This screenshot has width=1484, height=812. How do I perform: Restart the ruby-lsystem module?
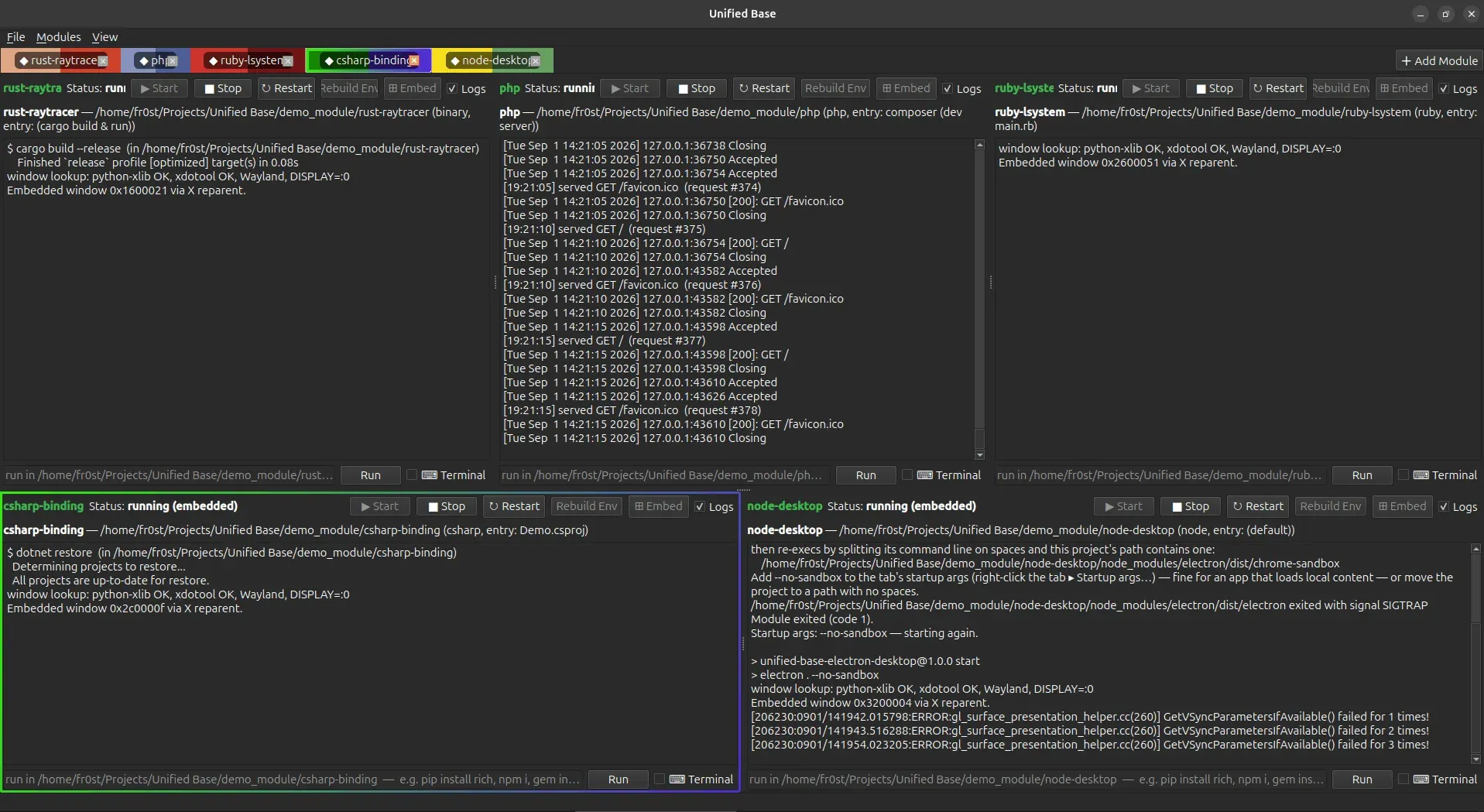tap(1278, 88)
